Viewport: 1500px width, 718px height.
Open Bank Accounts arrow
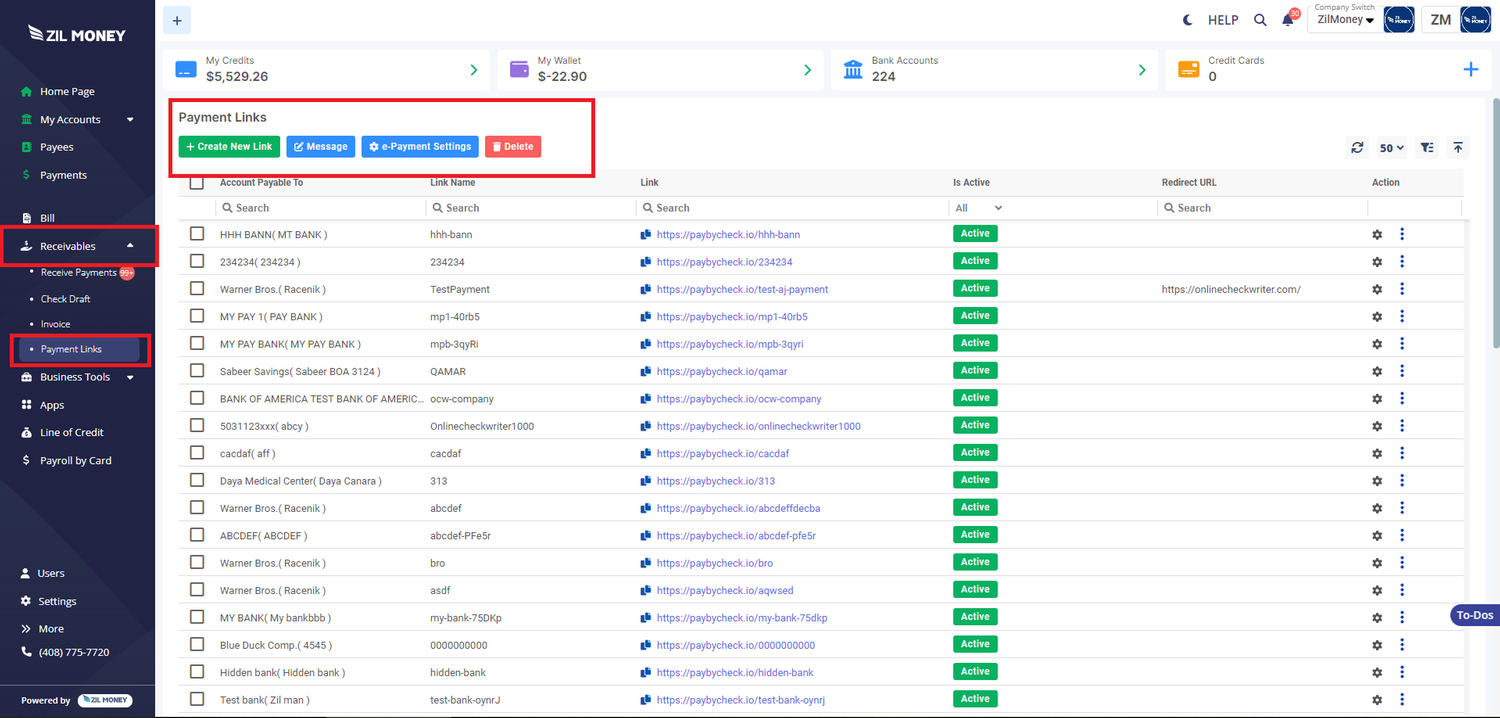(1142, 70)
